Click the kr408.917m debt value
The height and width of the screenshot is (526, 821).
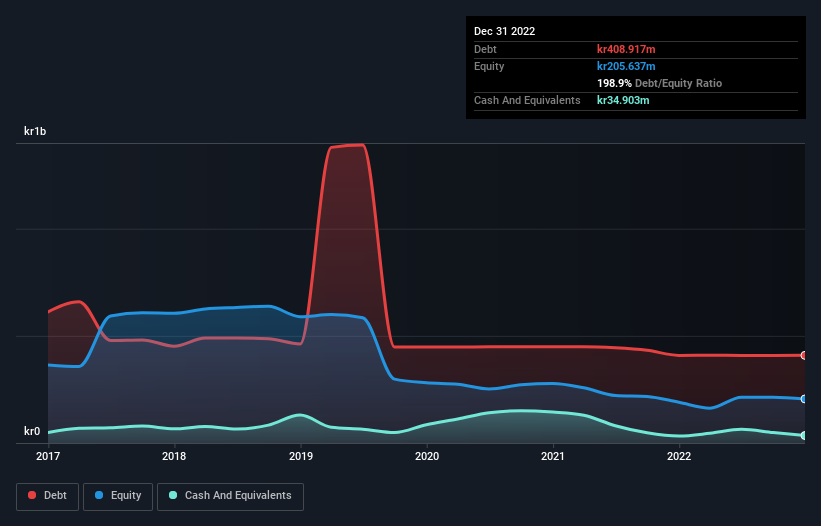626,49
